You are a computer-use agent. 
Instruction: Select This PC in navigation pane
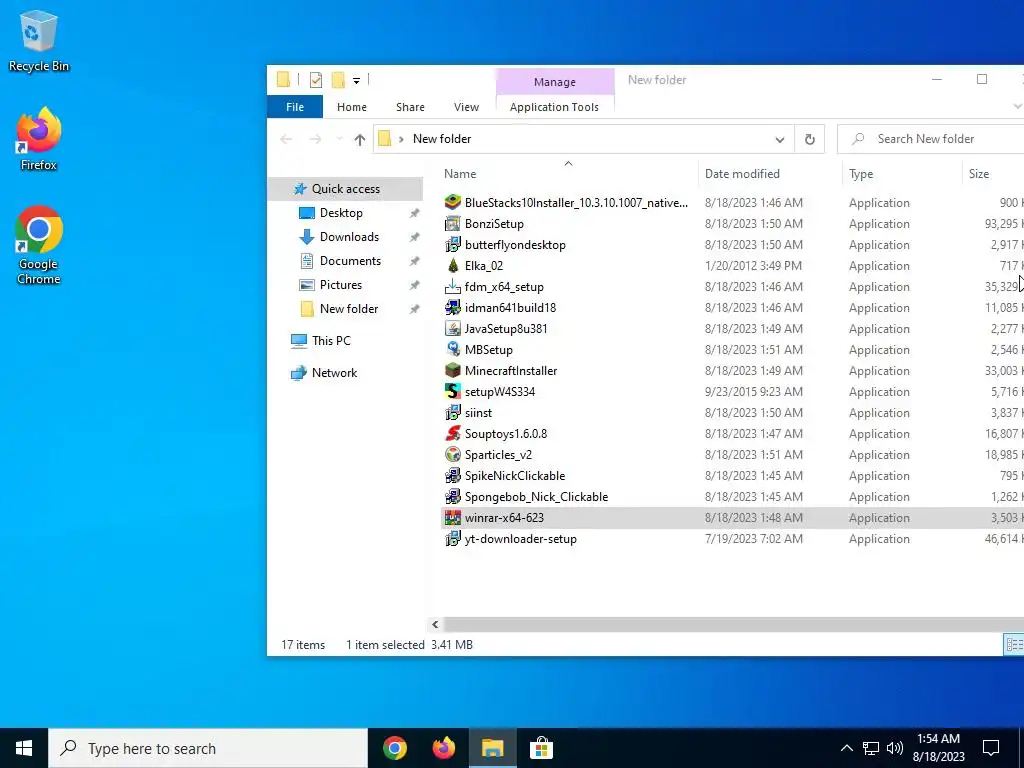pos(331,341)
